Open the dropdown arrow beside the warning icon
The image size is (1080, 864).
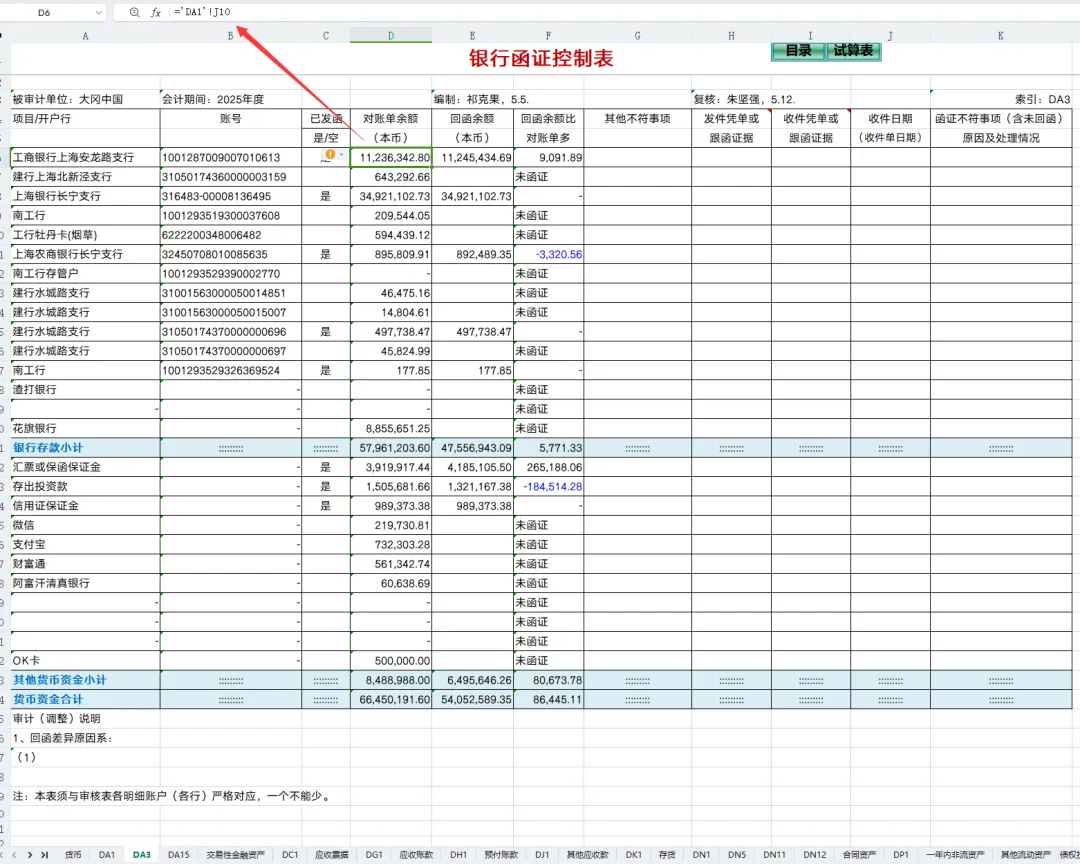tap(341, 154)
